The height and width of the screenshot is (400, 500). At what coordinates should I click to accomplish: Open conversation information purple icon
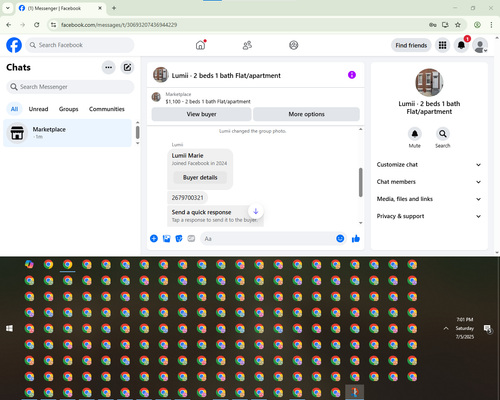tap(352, 75)
